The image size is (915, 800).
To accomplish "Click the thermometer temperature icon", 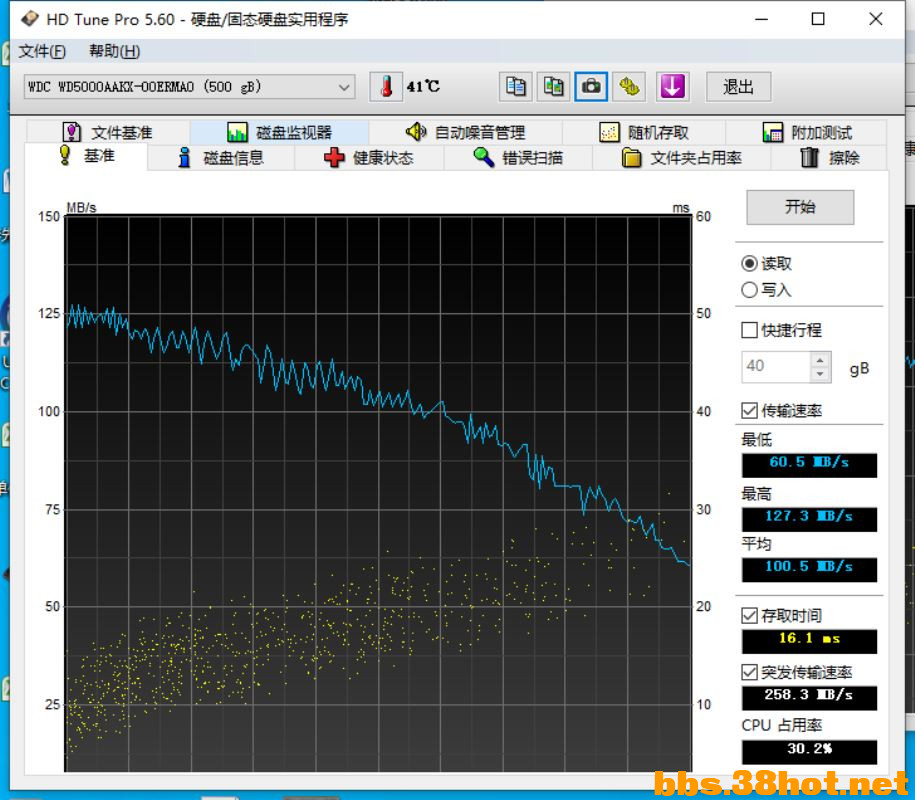I will coord(386,87).
